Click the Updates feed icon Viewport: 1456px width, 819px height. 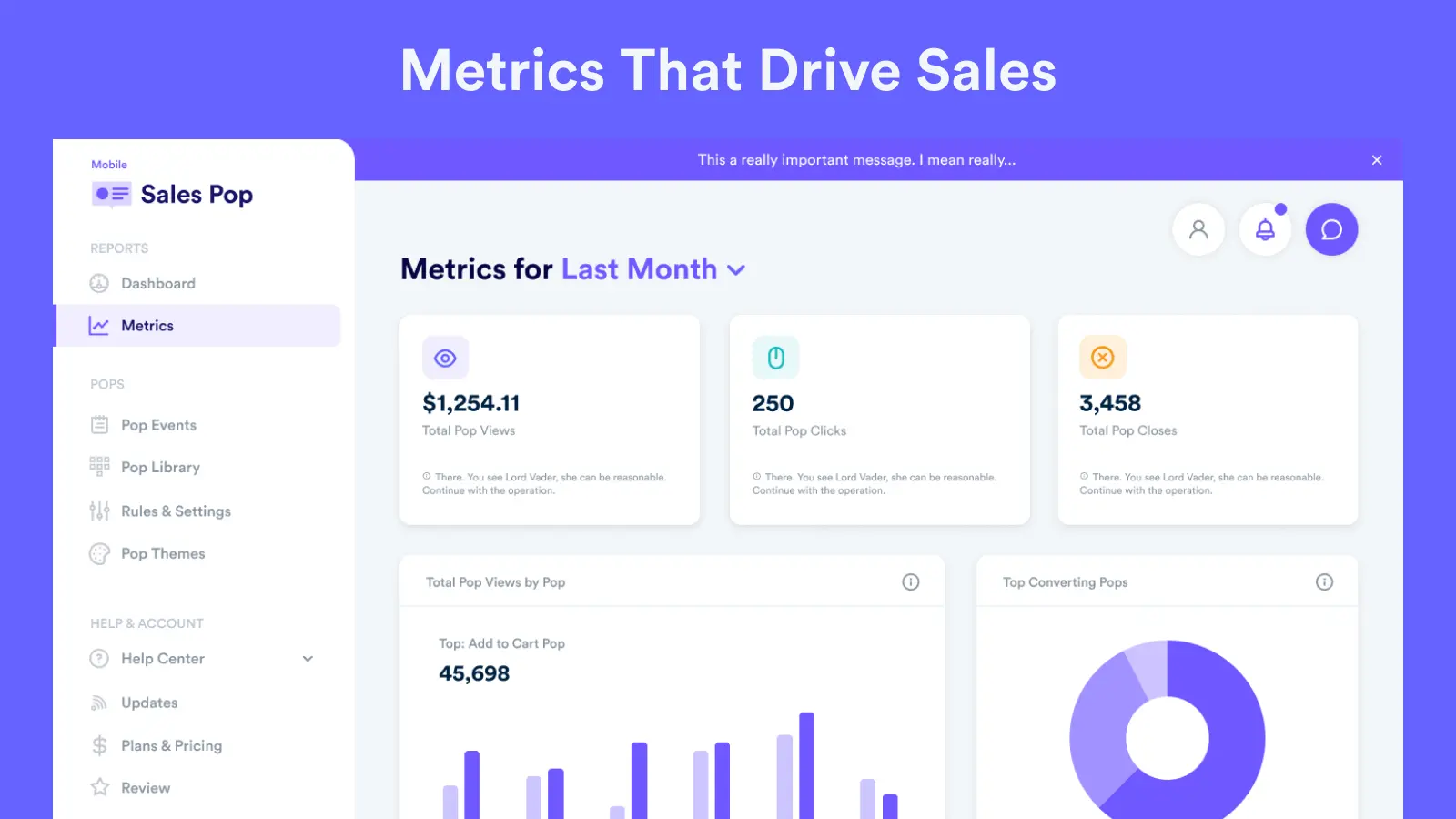pos(99,703)
